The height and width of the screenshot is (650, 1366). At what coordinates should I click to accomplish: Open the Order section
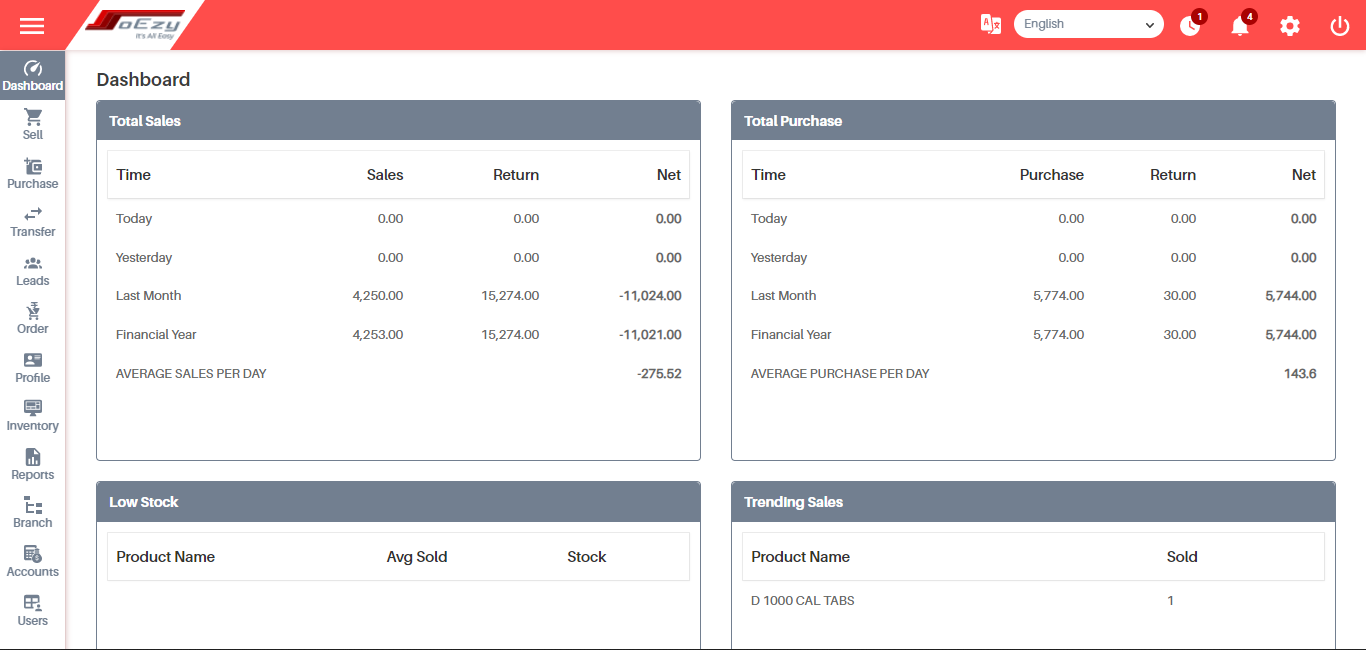32,318
